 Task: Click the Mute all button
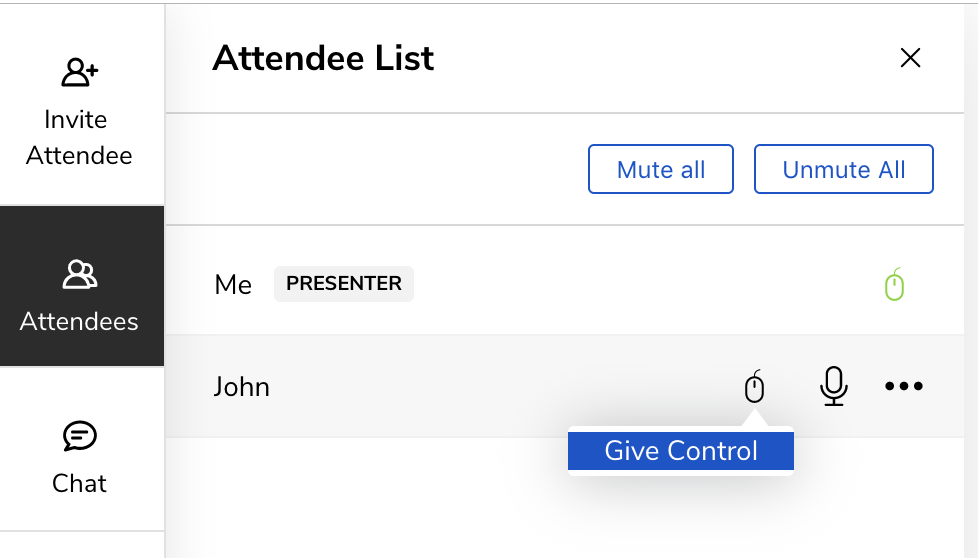click(x=661, y=170)
